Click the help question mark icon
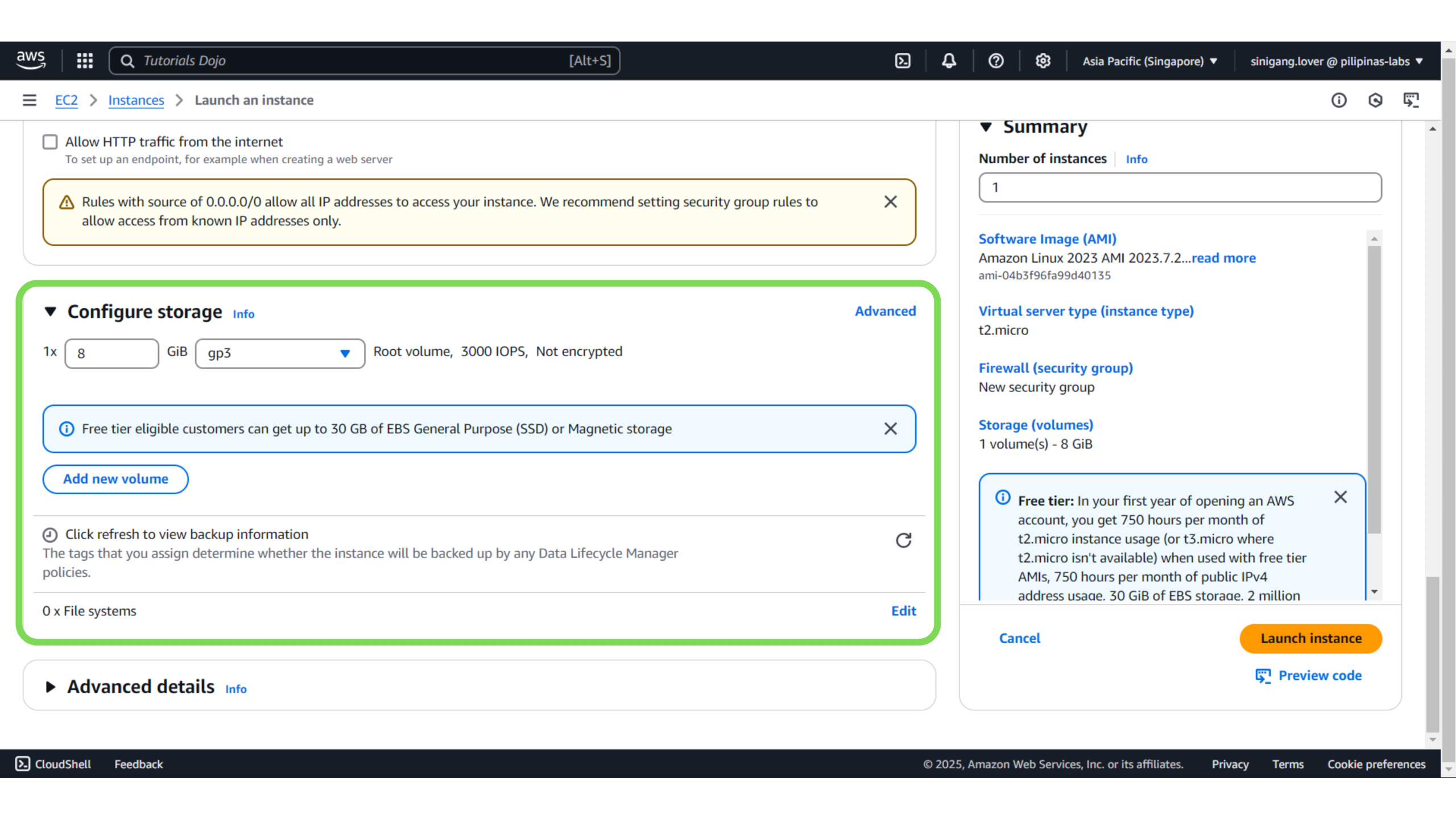This screenshot has width=1456, height=819. (x=996, y=61)
